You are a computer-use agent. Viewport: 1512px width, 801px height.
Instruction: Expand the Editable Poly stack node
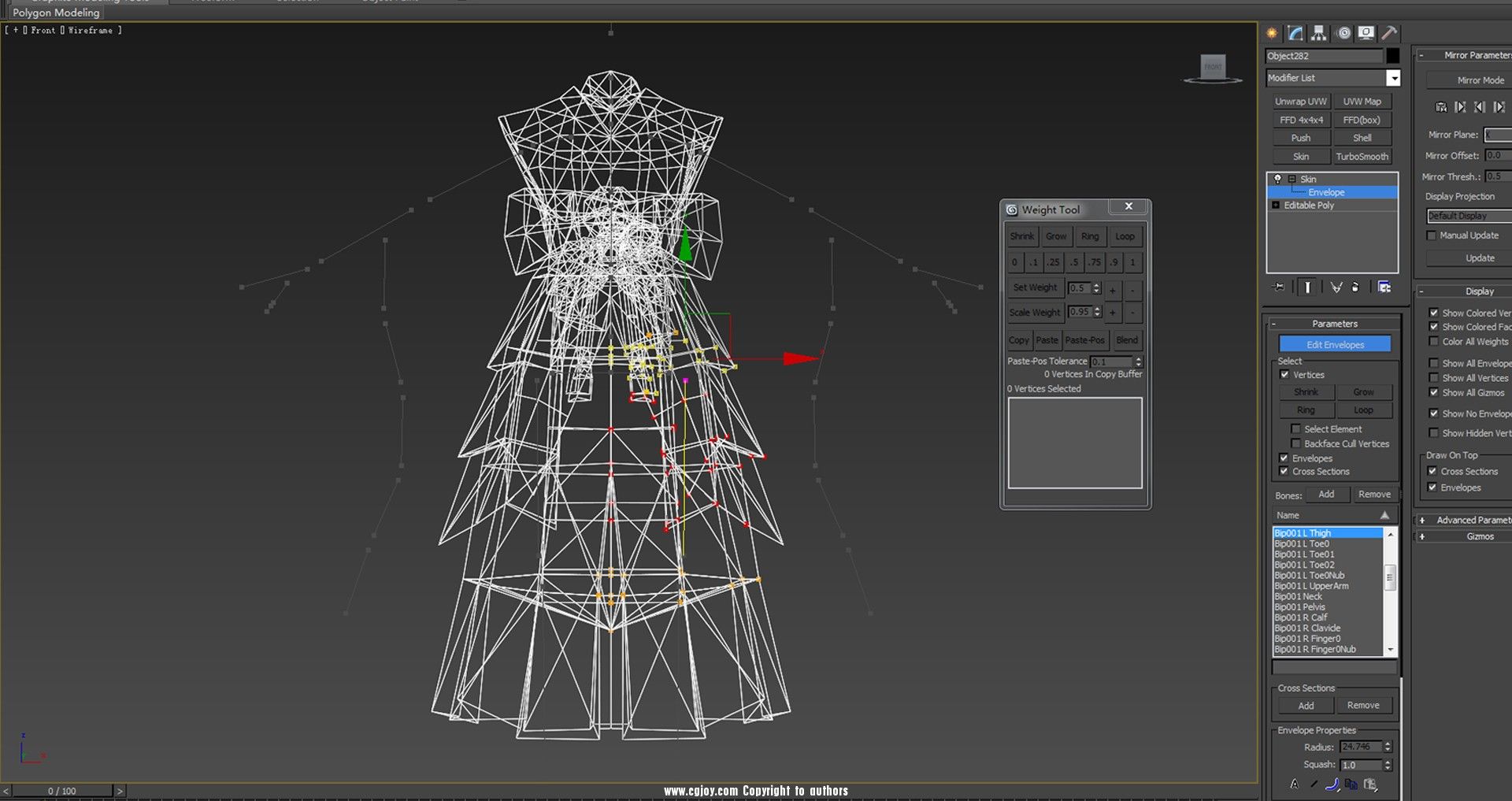[1276, 206]
